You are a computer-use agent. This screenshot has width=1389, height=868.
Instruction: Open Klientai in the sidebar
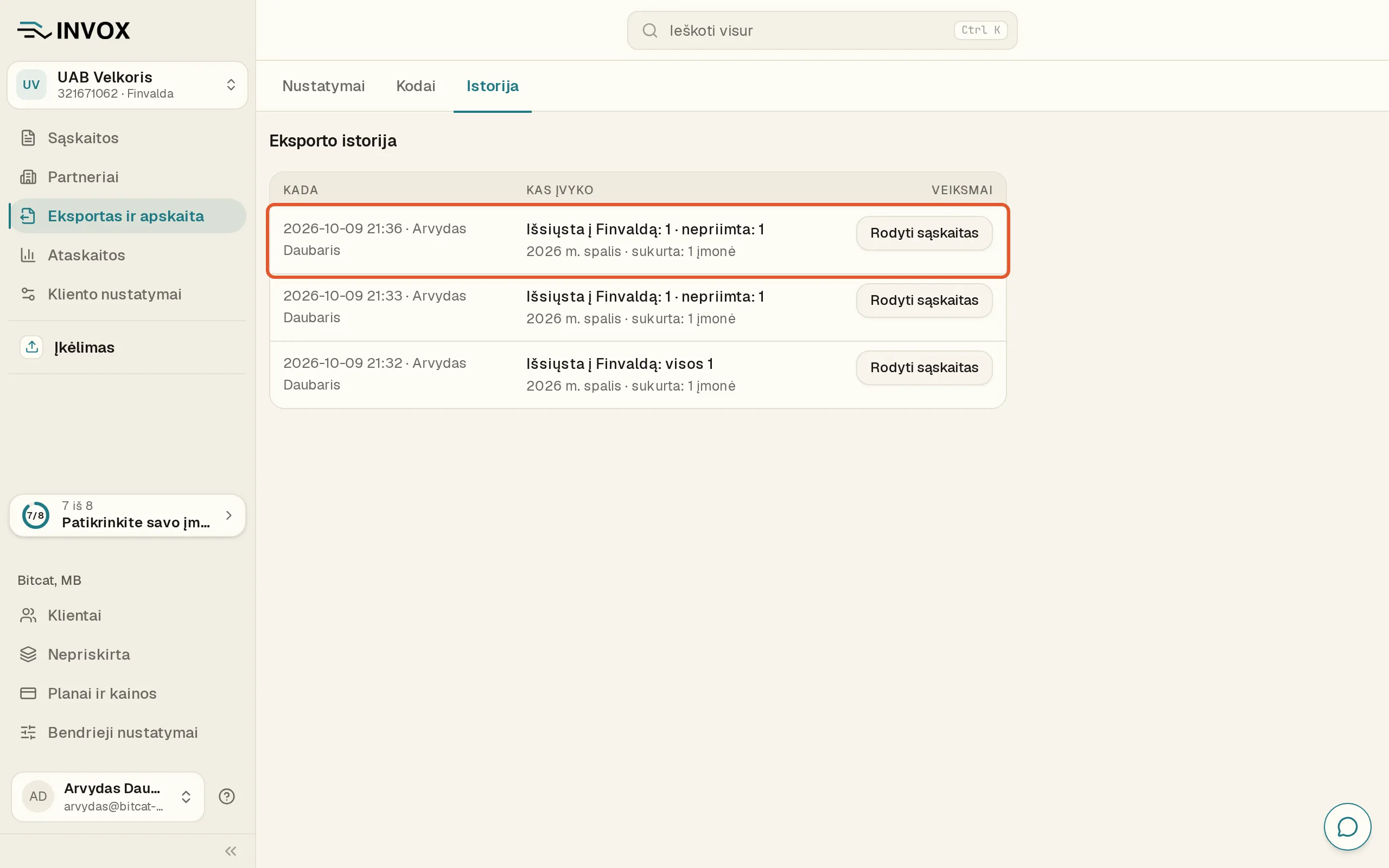click(x=128, y=615)
